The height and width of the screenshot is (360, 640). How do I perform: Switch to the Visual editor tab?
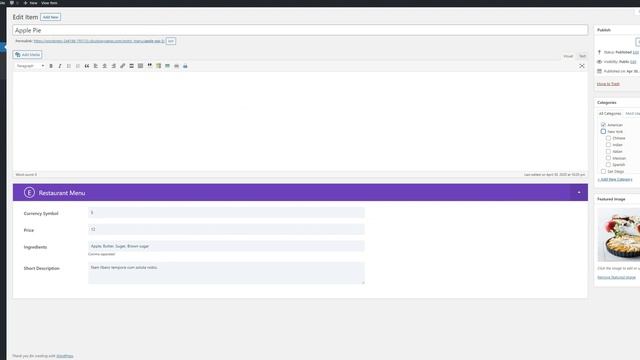point(568,56)
